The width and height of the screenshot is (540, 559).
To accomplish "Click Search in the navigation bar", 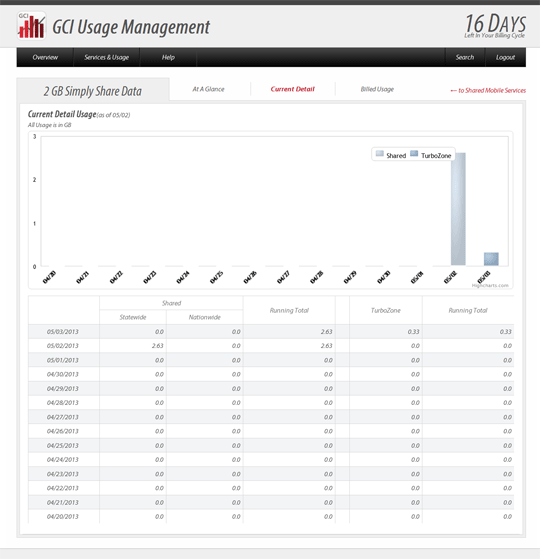I will point(465,57).
